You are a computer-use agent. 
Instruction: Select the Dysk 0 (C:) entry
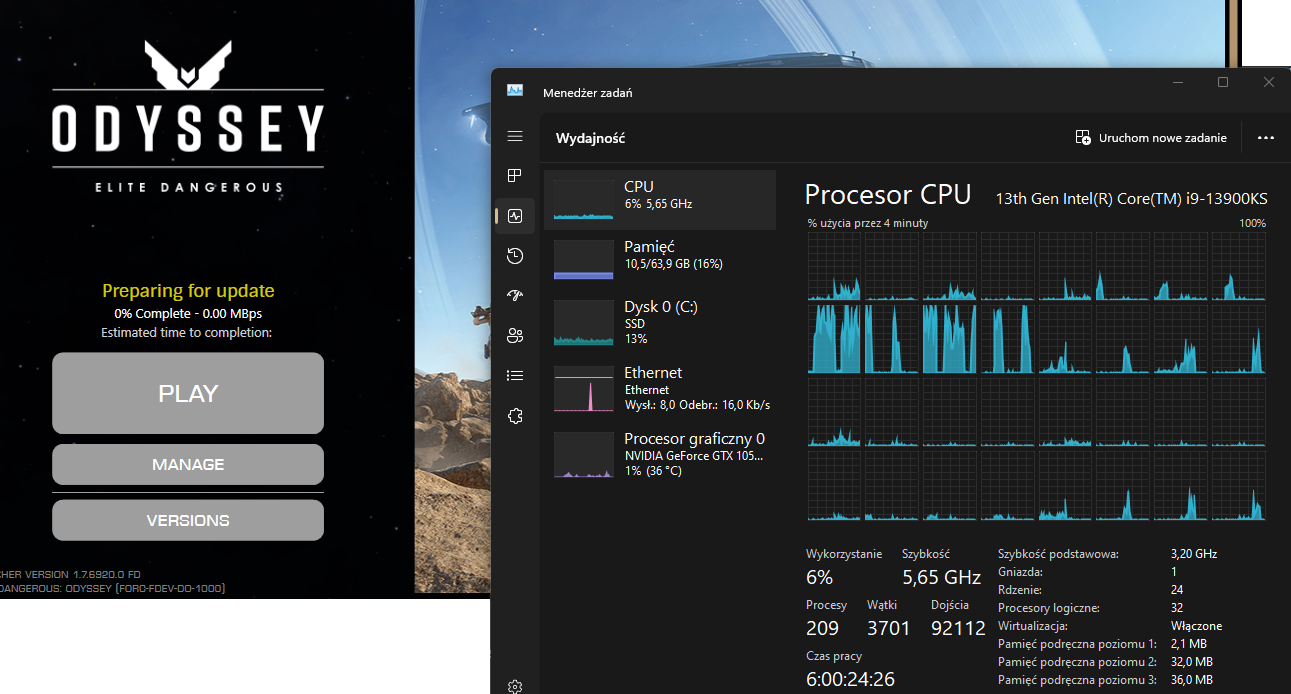660,323
